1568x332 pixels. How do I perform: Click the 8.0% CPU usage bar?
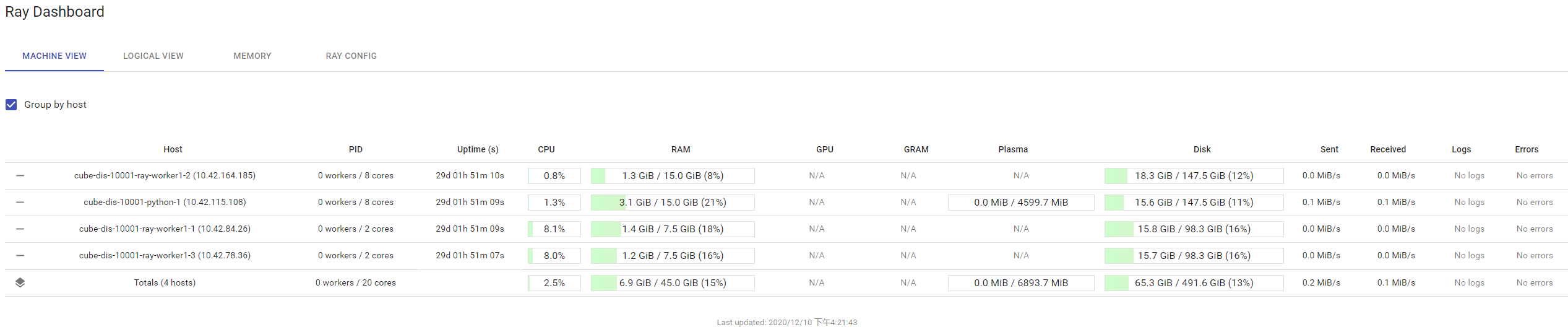[554, 256]
